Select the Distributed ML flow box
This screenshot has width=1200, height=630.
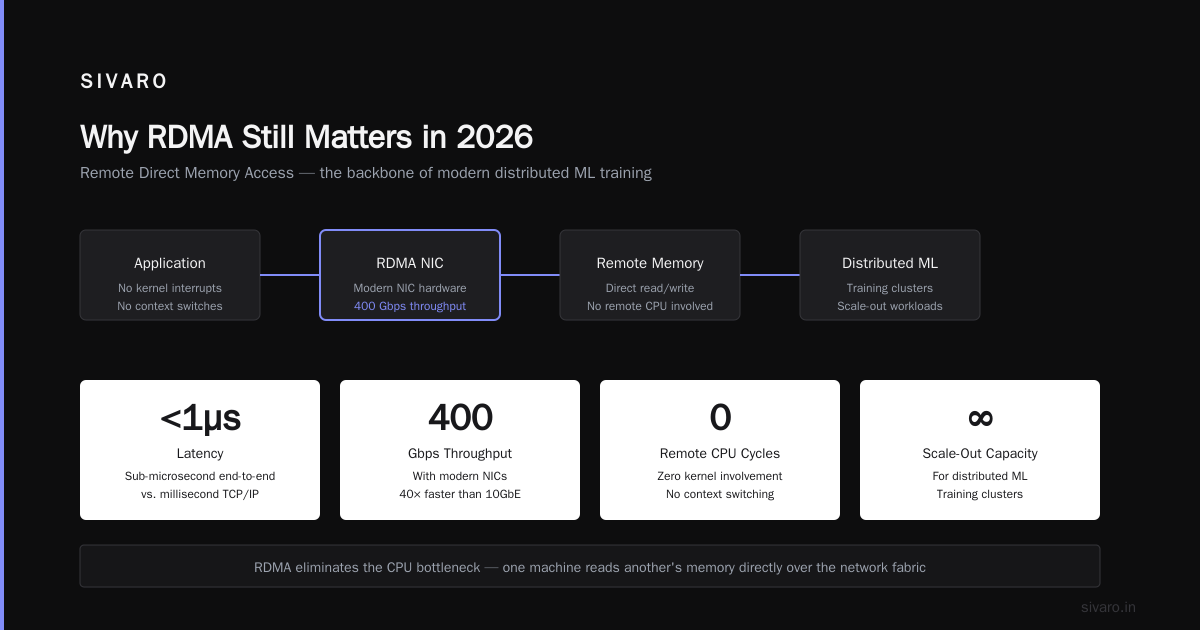pyautogui.click(x=890, y=275)
